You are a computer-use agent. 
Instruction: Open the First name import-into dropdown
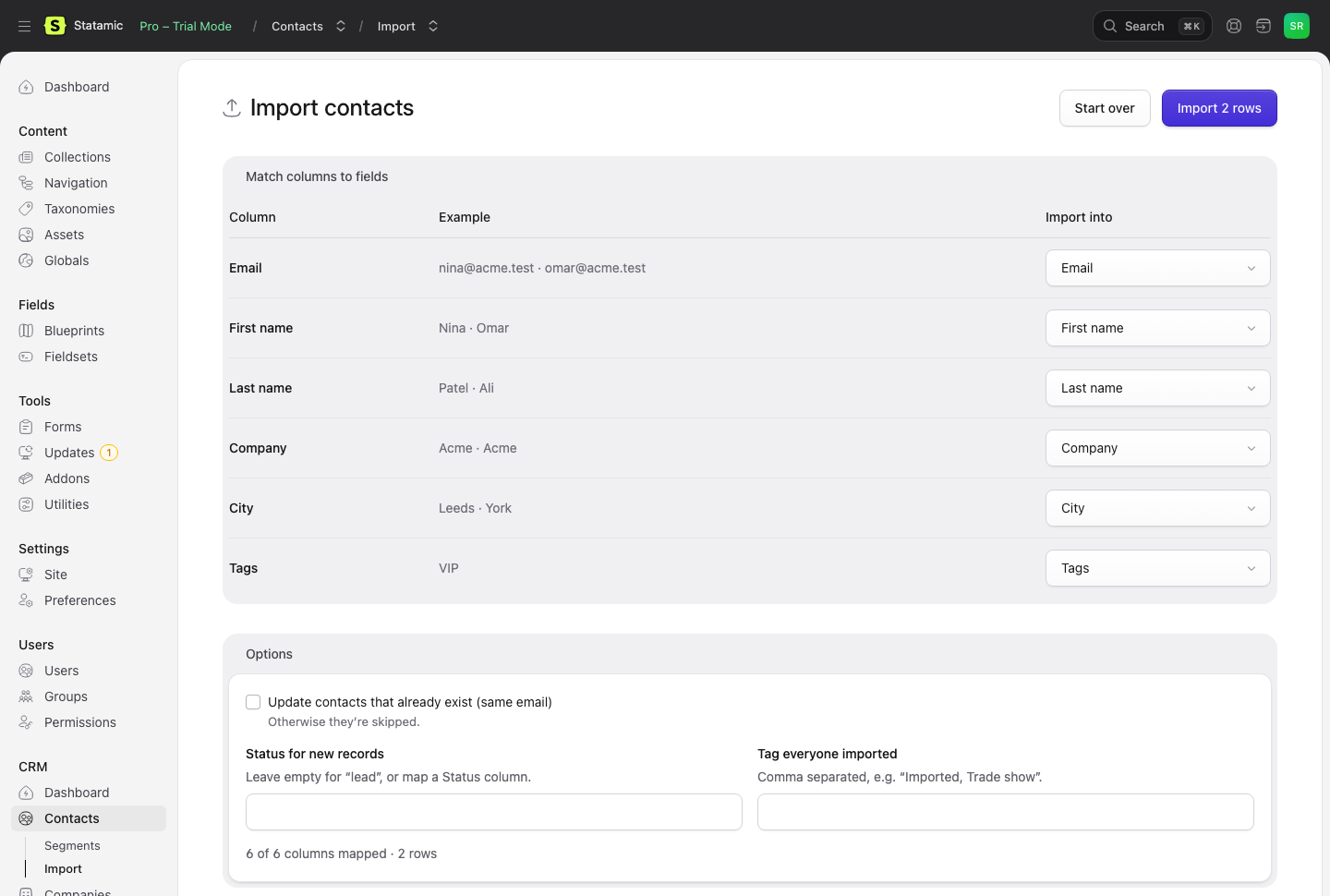tap(1158, 328)
